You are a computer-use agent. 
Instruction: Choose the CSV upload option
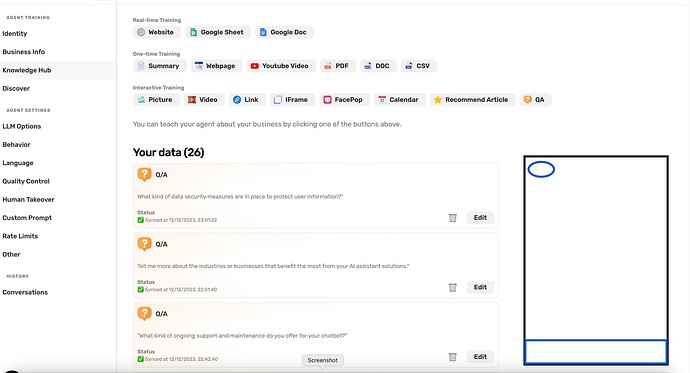tap(418, 66)
